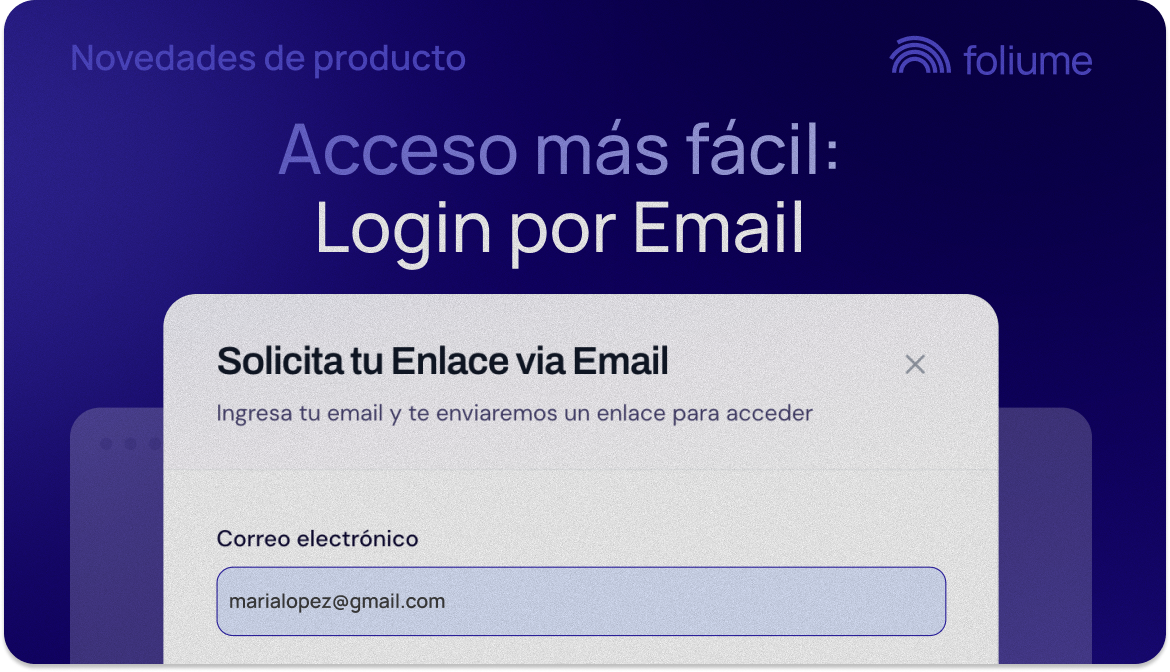Focus the Correo electrónico input field
Image resolution: width=1170 pixels, height=672 pixels.
pos(581,601)
